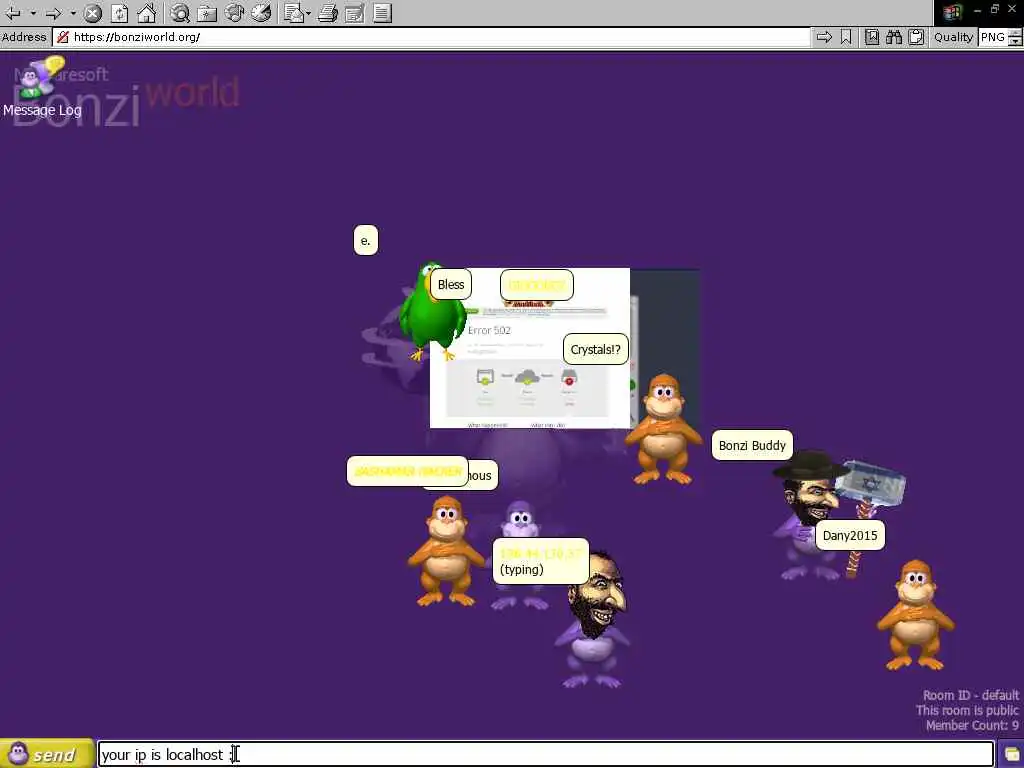1024x768 pixels.
Task: Click the "Crystals!?" speech bubble
Action: pos(596,349)
